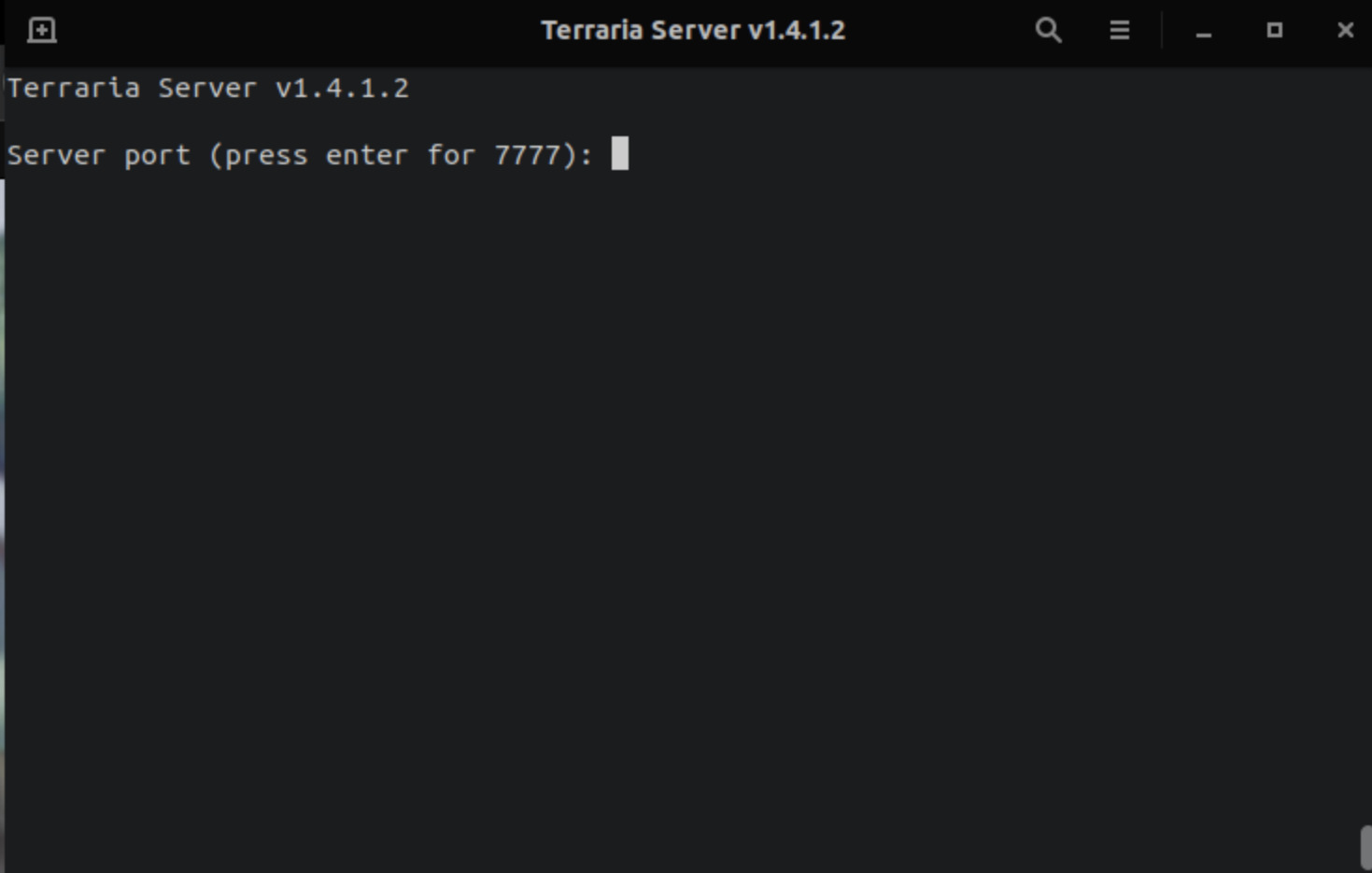
Task: Click the word "port" in the prompt
Action: pyautogui.click(x=157, y=155)
